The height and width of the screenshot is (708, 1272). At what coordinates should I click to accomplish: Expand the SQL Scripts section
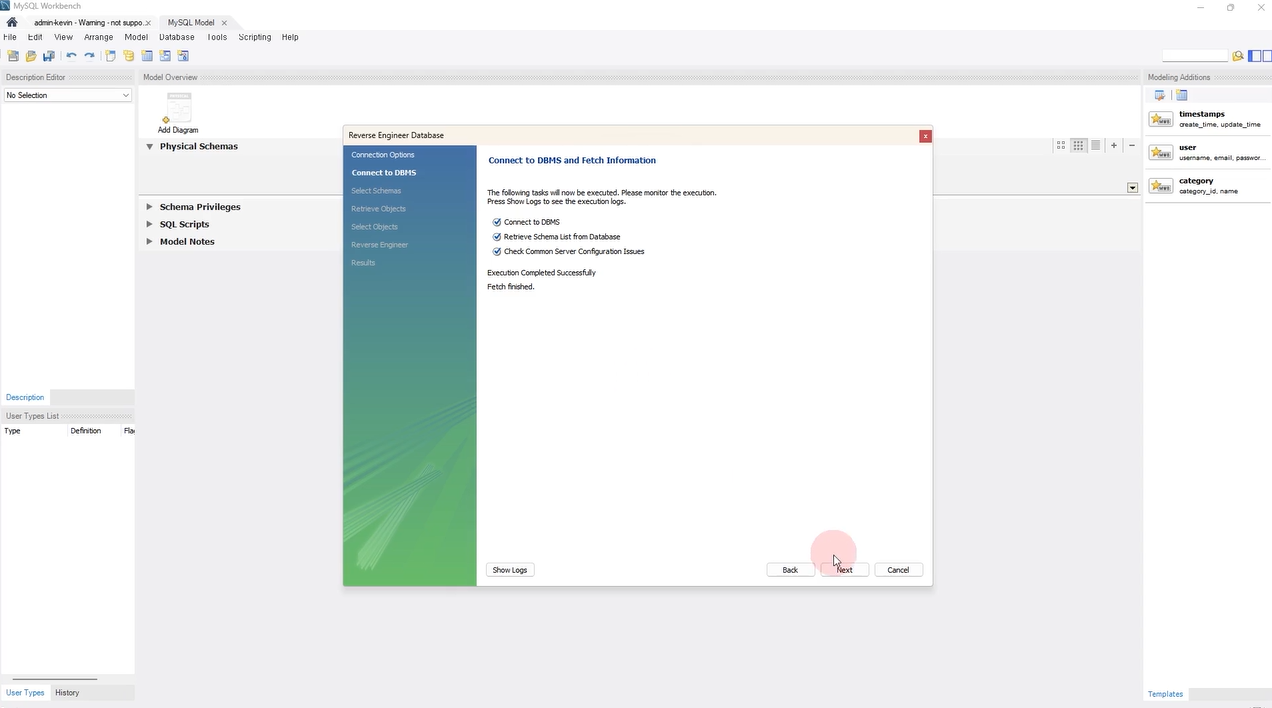[x=150, y=224]
